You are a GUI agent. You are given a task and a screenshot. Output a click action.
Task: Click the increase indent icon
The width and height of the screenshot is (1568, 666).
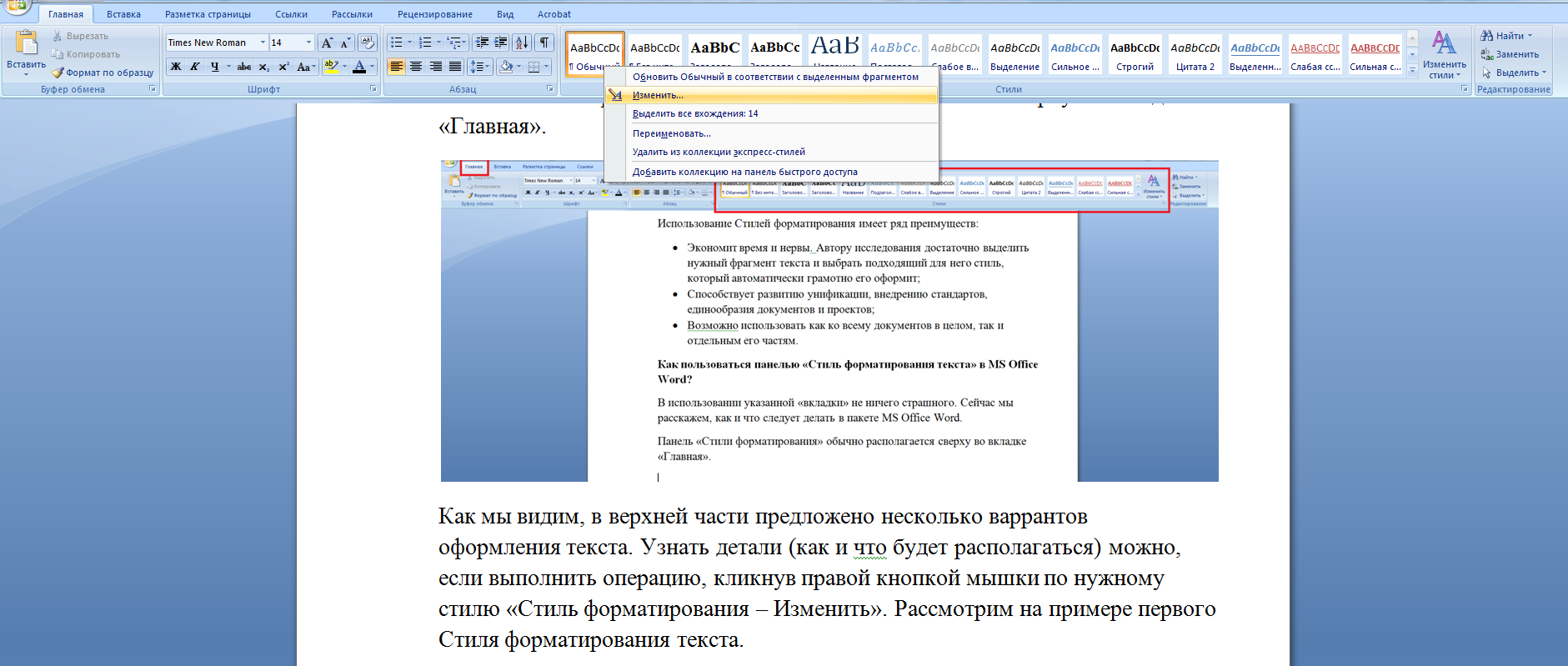(x=501, y=43)
